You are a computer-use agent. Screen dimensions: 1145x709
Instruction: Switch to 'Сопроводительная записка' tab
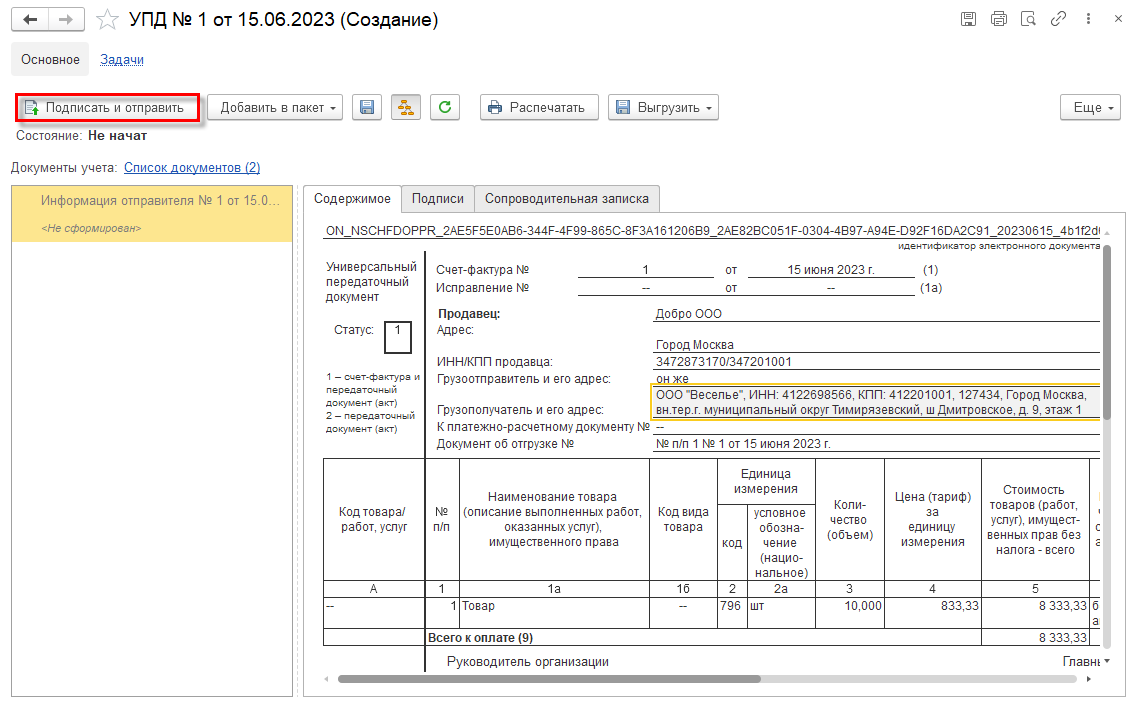pyautogui.click(x=567, y=199)
